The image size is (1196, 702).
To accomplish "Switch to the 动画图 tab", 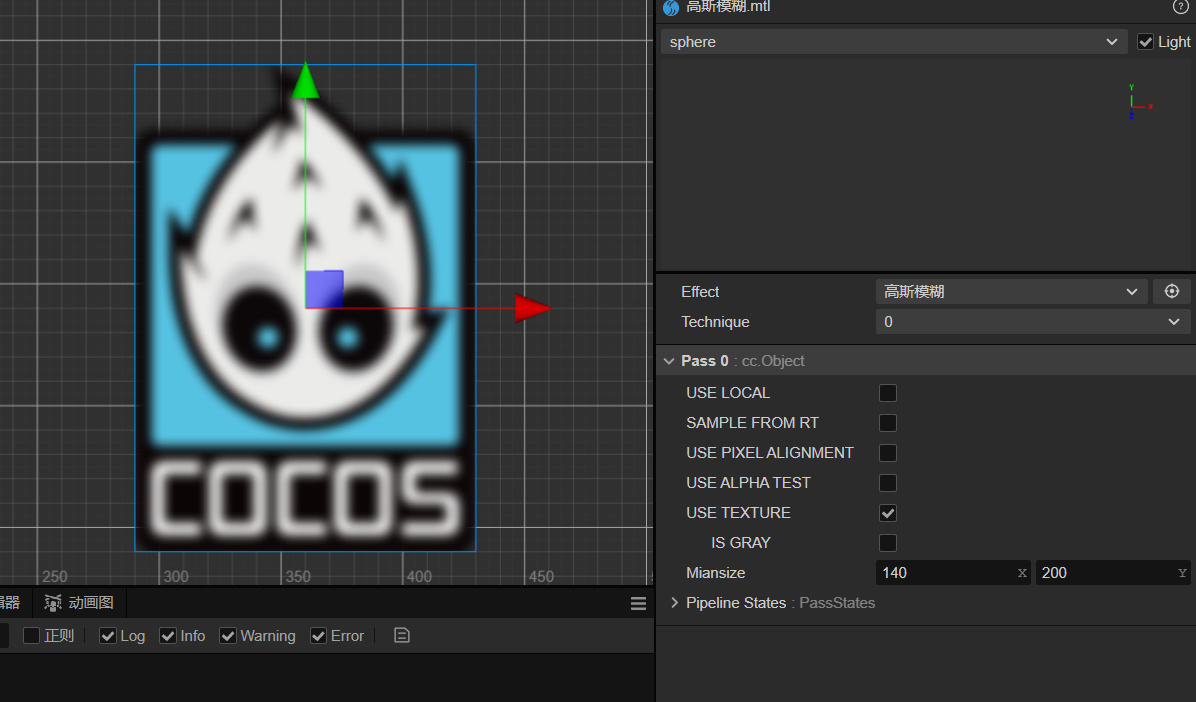I will 79,603.
